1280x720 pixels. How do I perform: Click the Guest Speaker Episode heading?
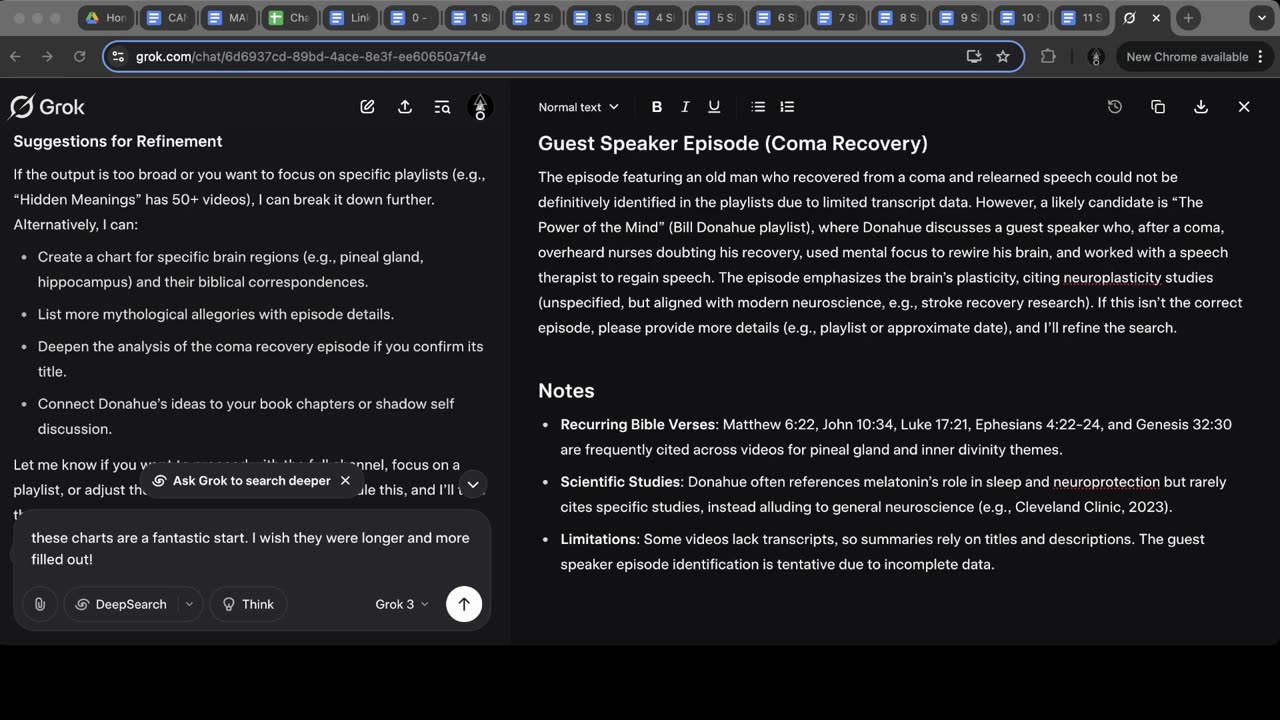click(733, 143)
